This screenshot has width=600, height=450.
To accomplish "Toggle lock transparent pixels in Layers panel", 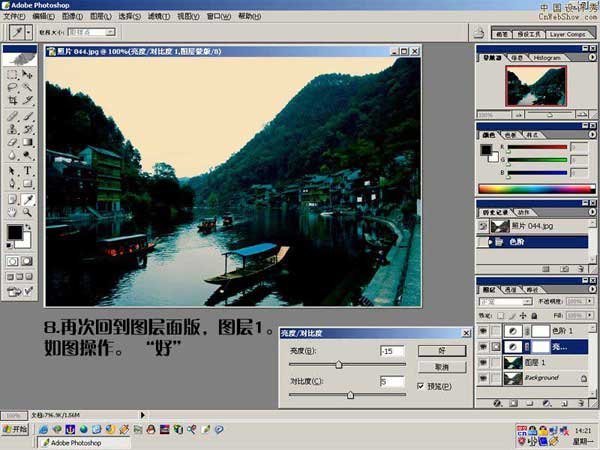I will (x=501, y=316).
